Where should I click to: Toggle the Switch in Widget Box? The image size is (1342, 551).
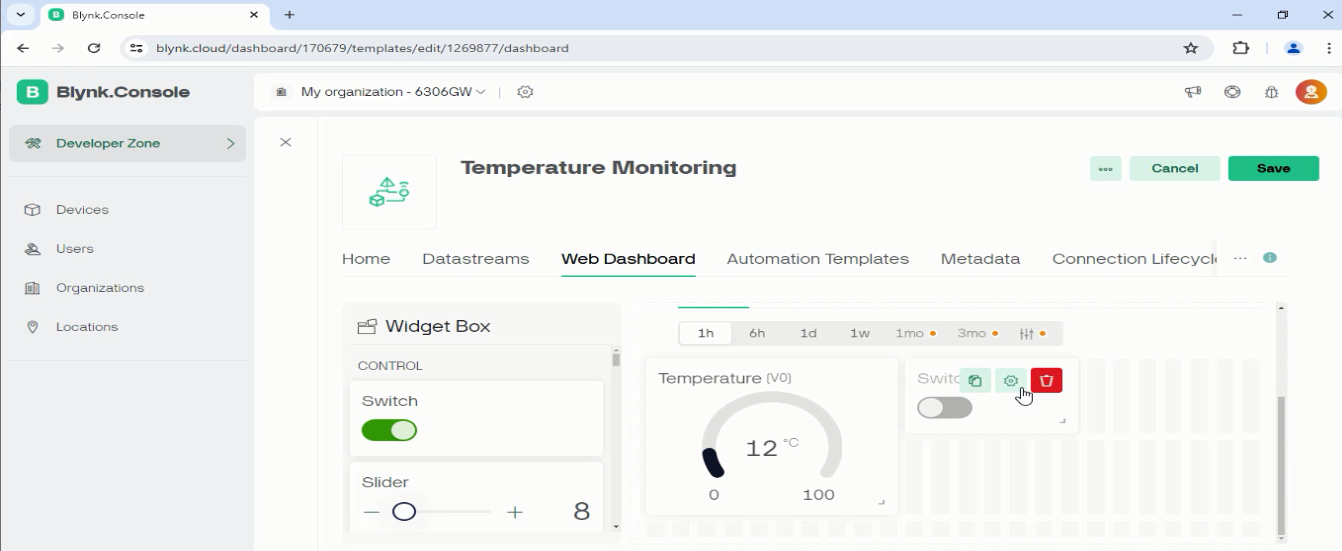pyautogui.click(x=389, y=430)
